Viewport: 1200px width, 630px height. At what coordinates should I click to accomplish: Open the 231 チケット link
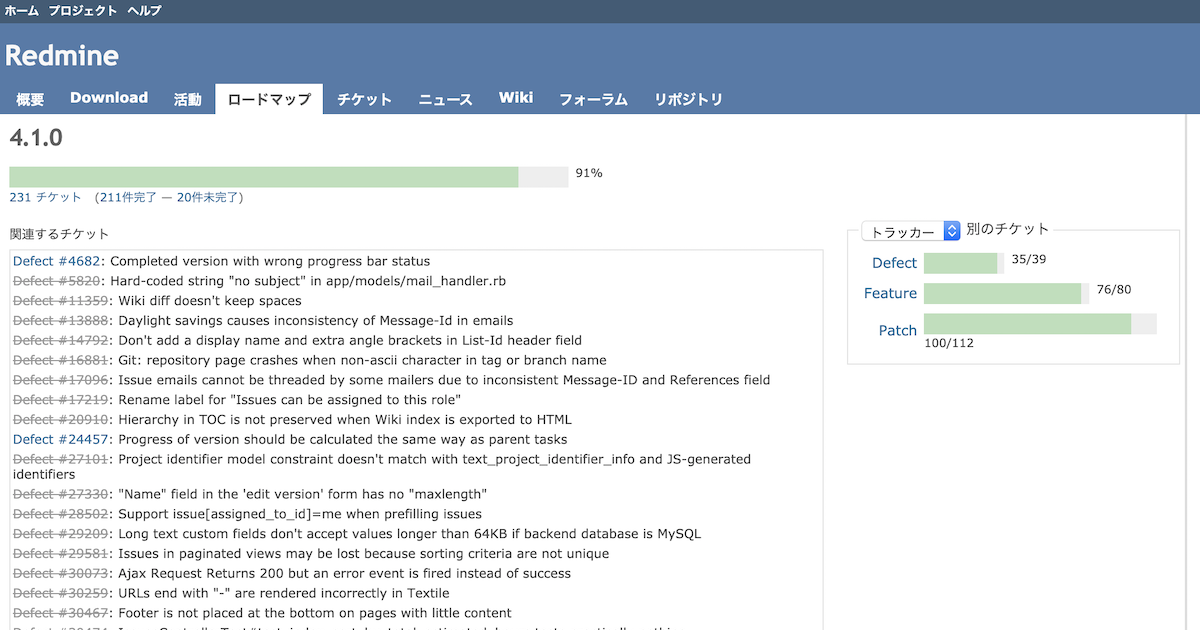click(x=45, y=198)
